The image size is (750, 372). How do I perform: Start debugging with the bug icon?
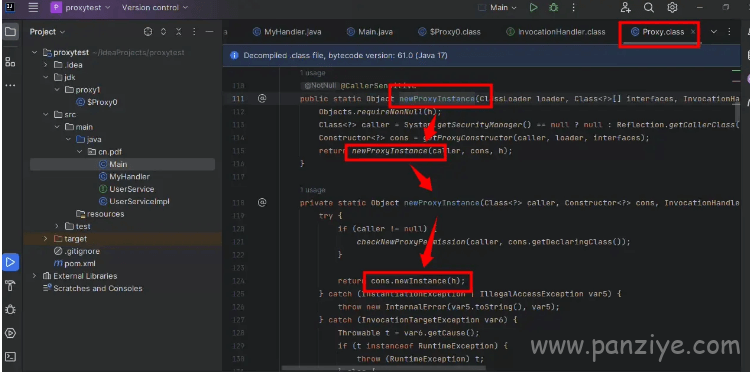pyautogui.click(x=554, y=8)
